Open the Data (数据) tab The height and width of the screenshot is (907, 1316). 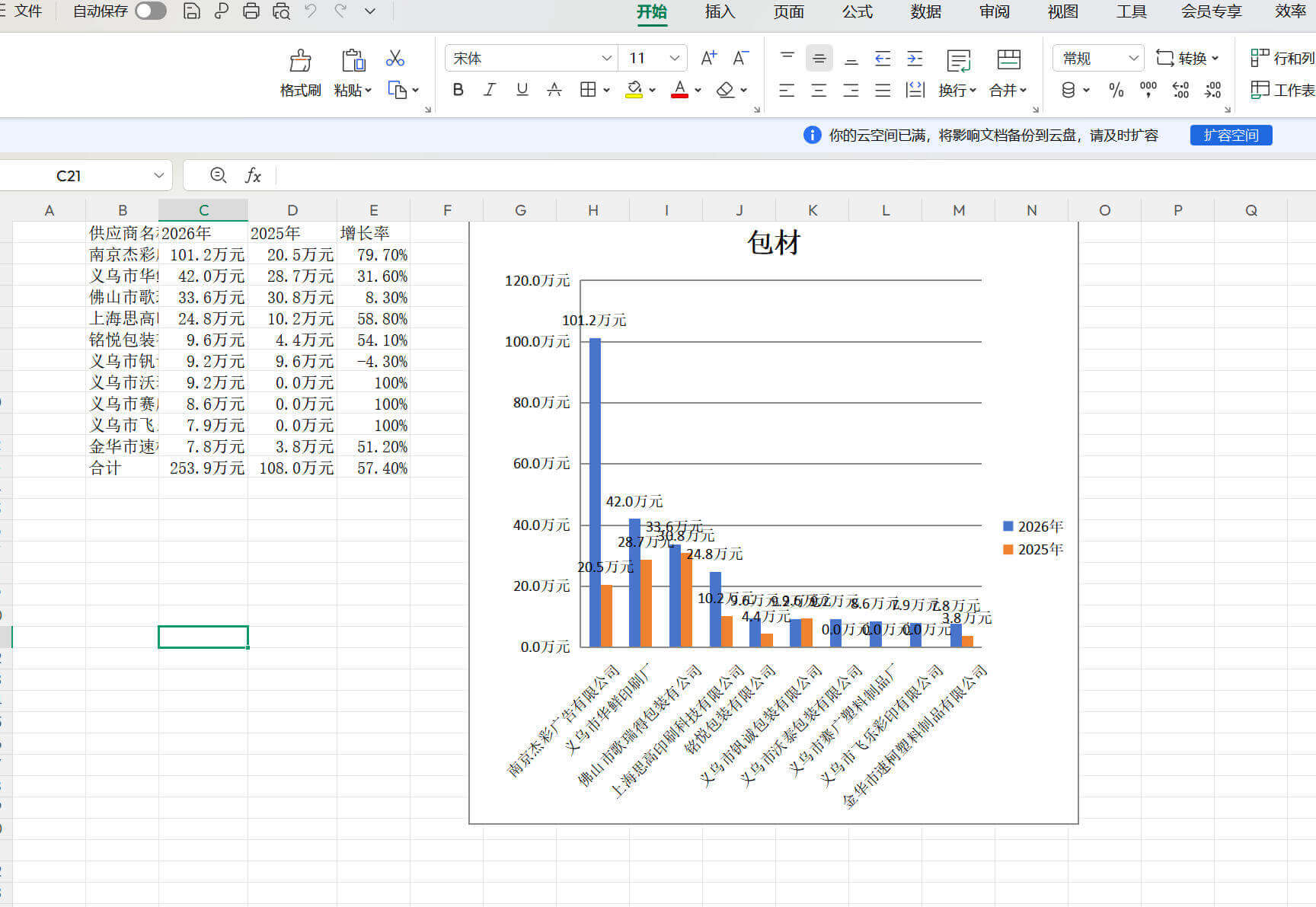[925, 11]
